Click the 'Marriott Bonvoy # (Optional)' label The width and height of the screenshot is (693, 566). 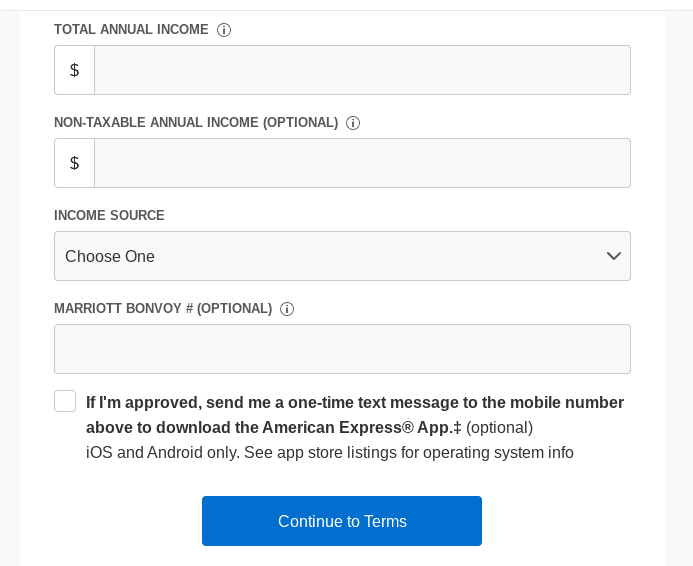coord(163,309)
